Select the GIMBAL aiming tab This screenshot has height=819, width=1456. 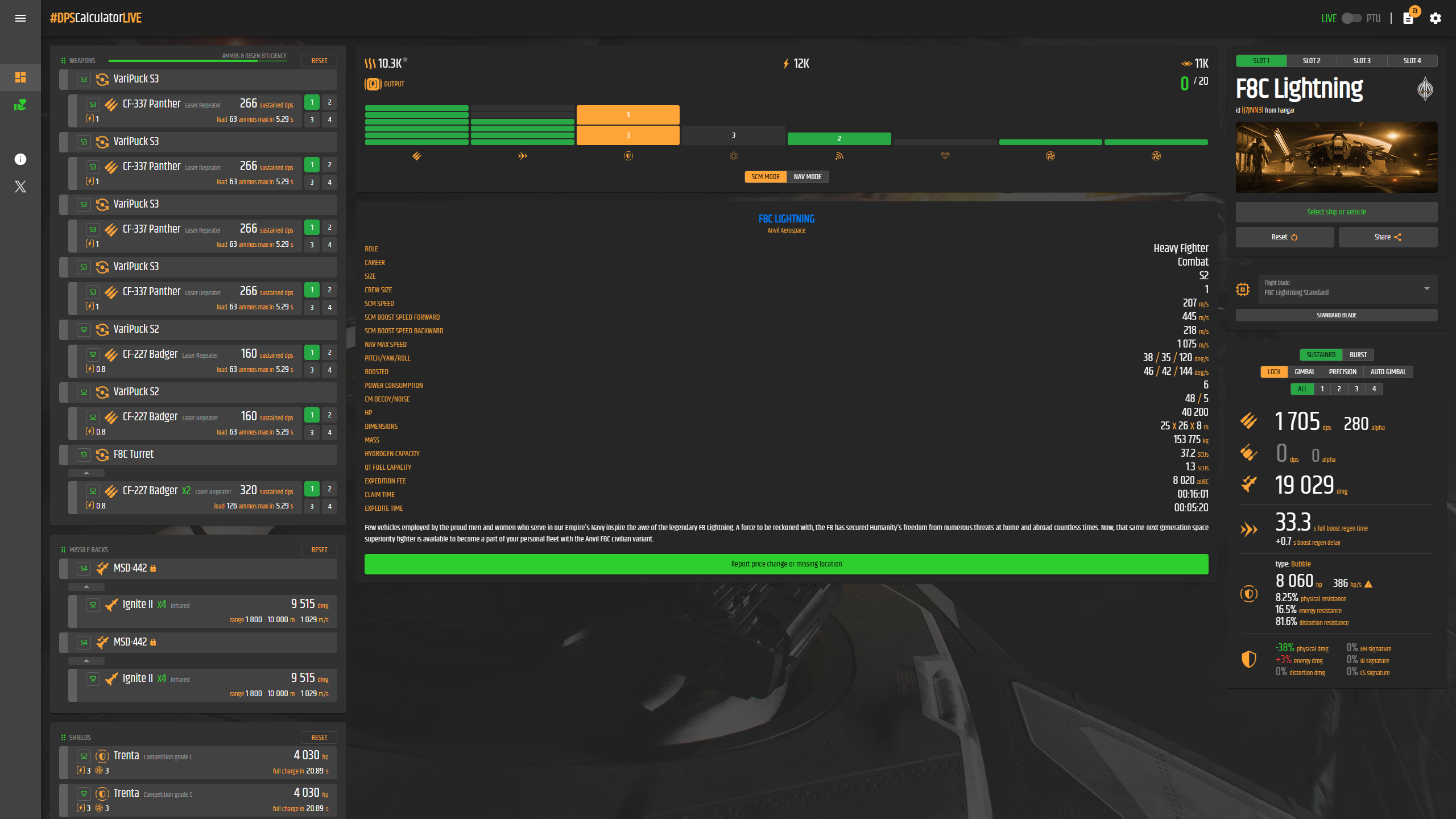[x=1304, y=372]
